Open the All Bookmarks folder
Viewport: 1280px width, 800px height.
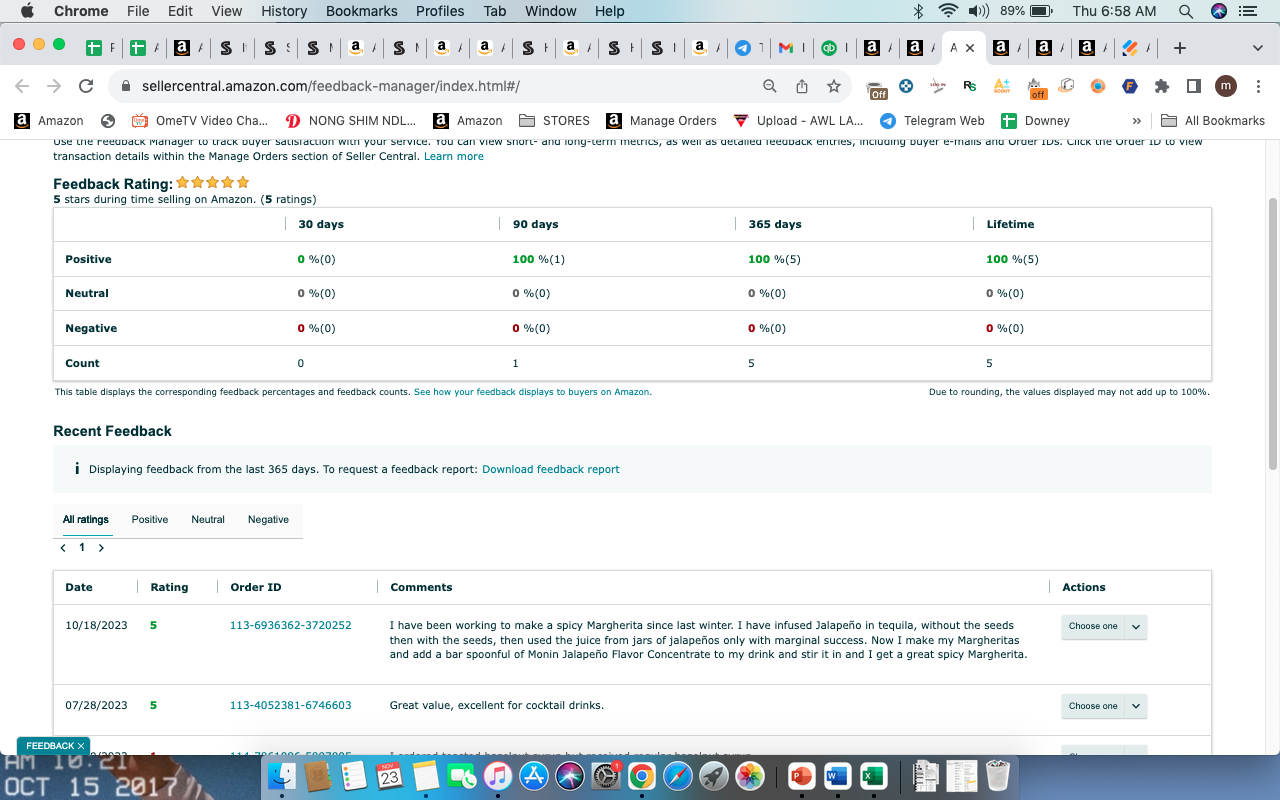(1213, 120)
